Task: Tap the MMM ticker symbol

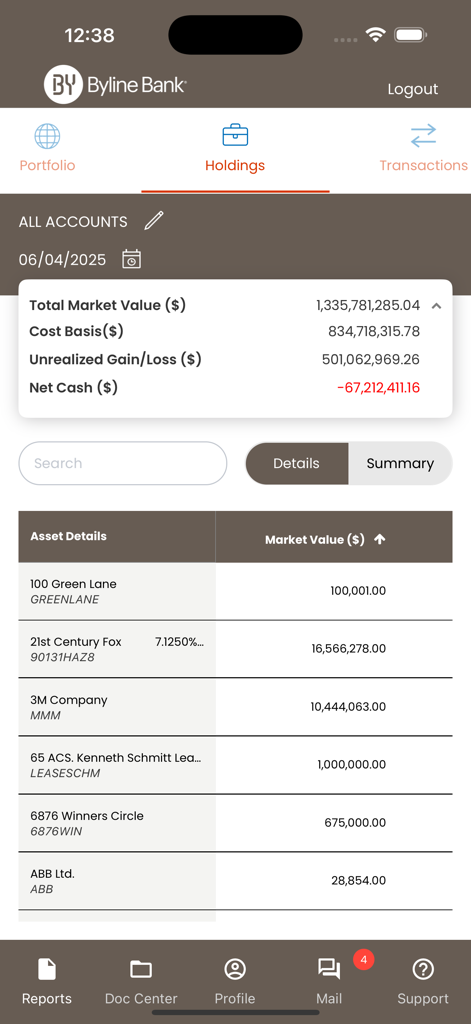Action: point(45,716)
